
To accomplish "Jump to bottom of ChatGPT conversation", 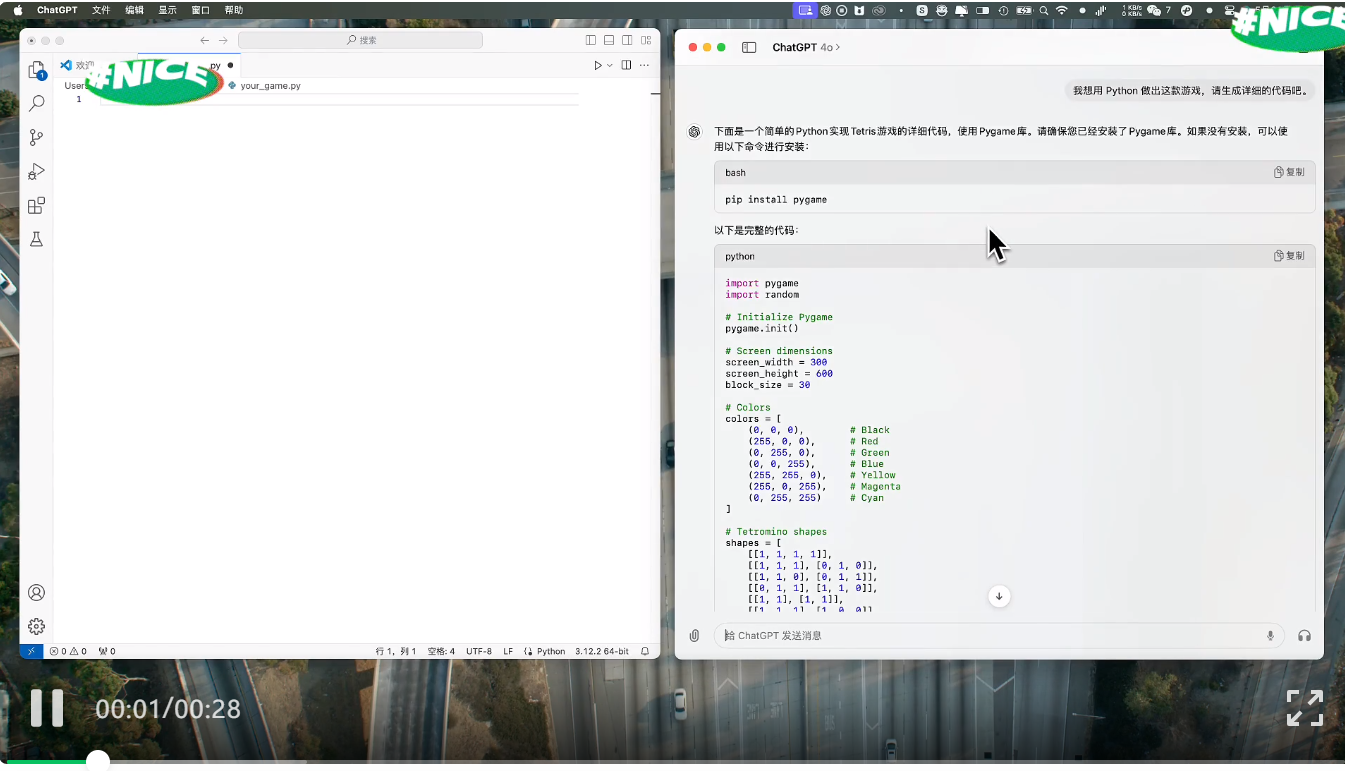I will (998, 596).
